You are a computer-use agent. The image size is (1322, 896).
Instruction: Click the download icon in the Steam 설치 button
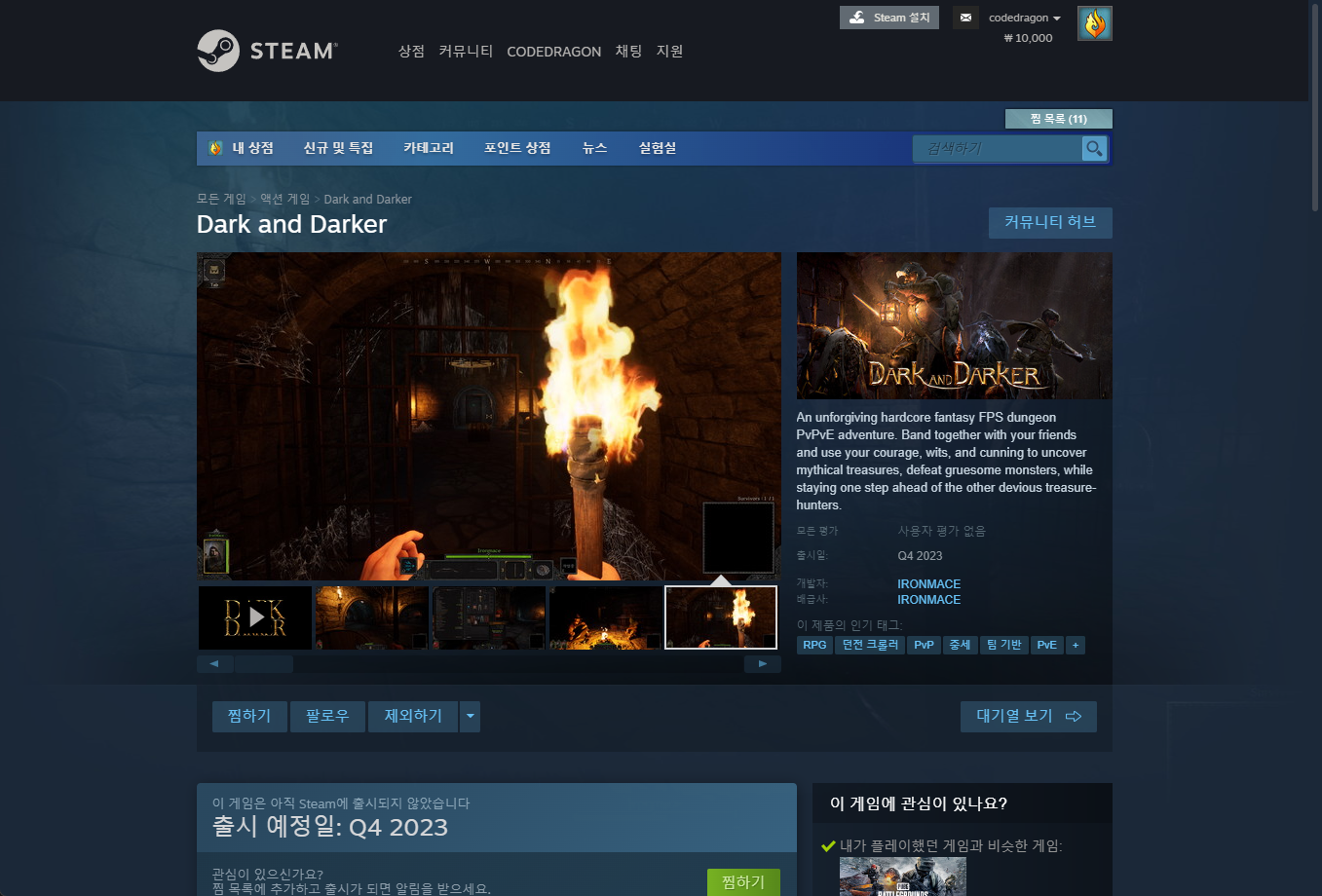(856, 18)
